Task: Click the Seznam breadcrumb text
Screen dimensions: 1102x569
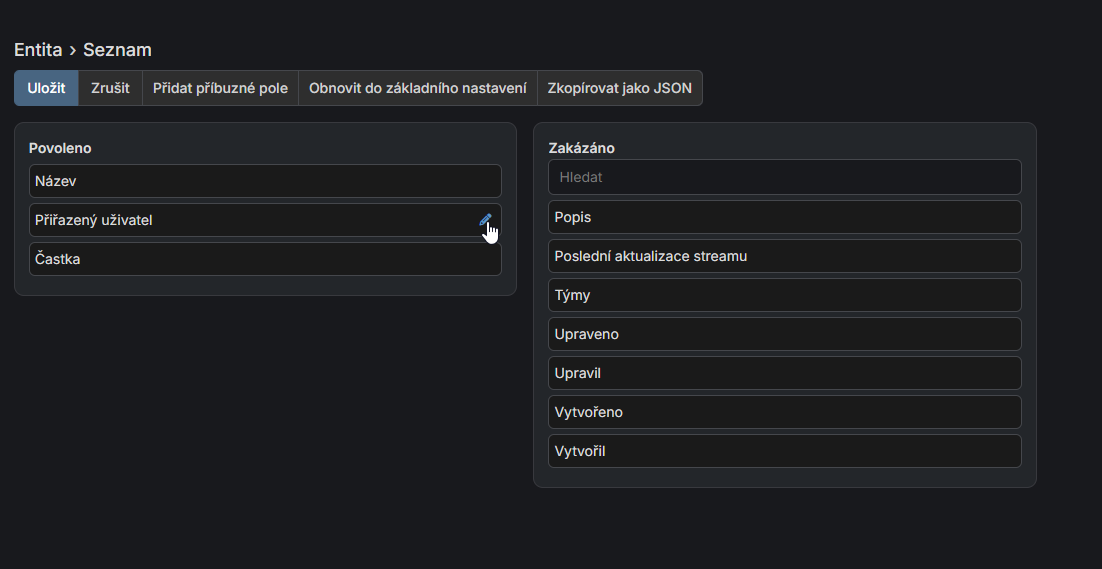Action: point(117,50)
